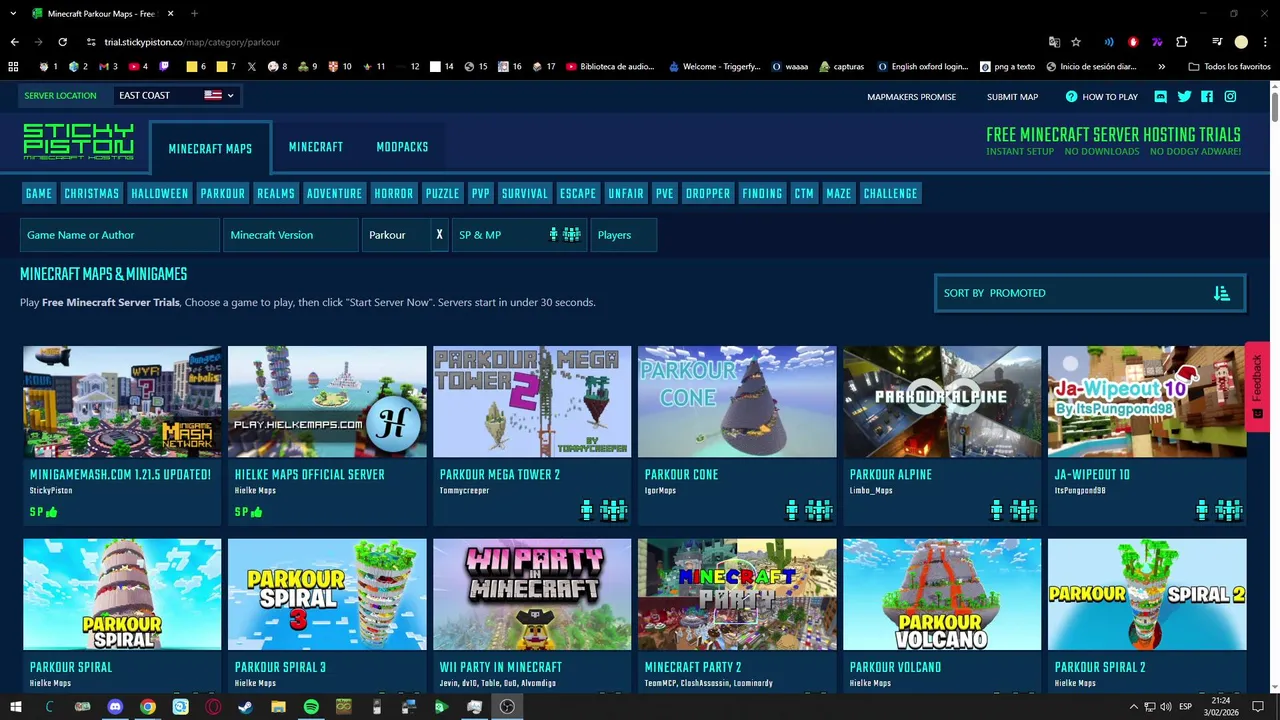1280x720 pixels.
Task: Open the Players filter dropdown
Action: (624, 235)
